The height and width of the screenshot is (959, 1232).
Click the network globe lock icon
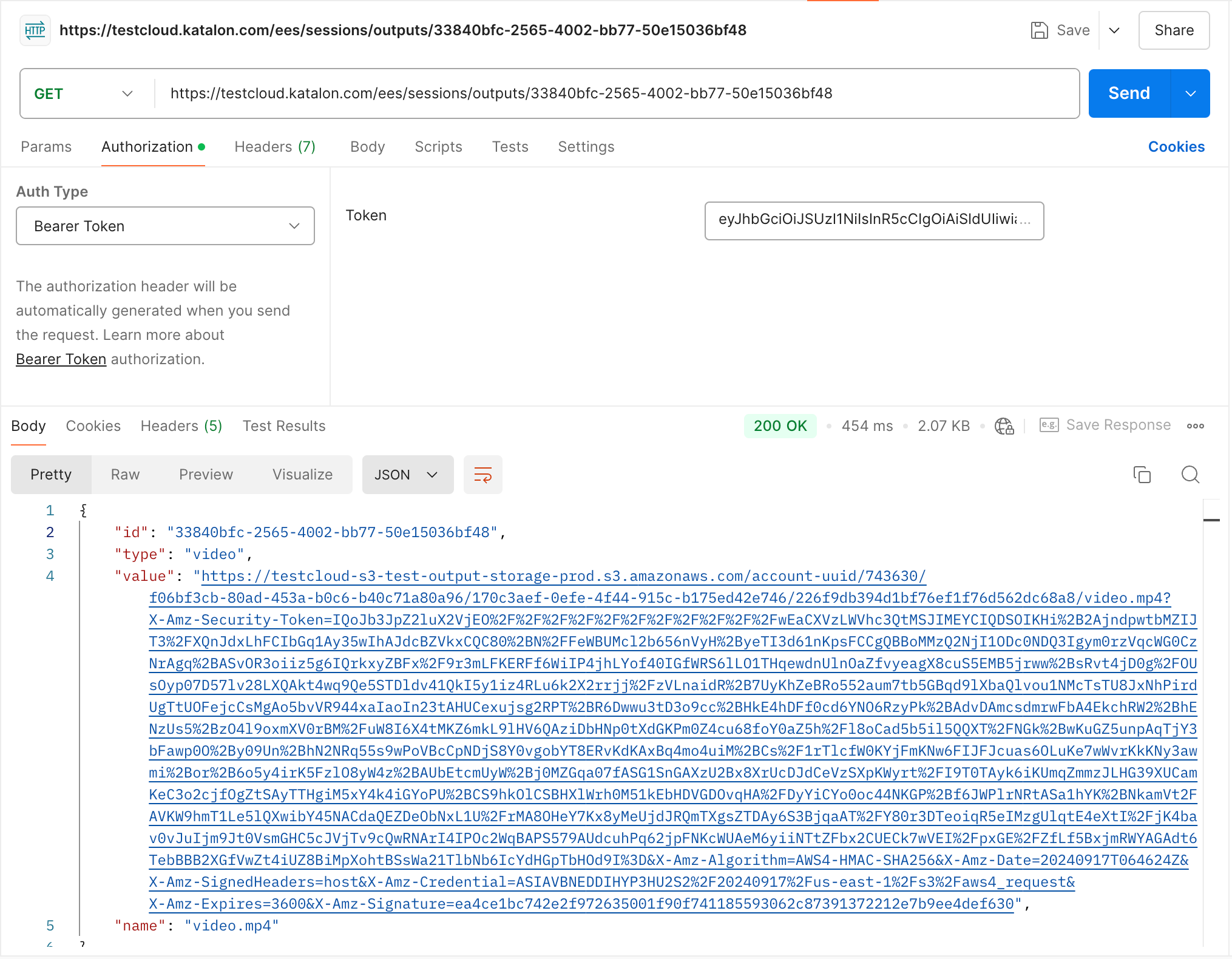coord(1004,426)
